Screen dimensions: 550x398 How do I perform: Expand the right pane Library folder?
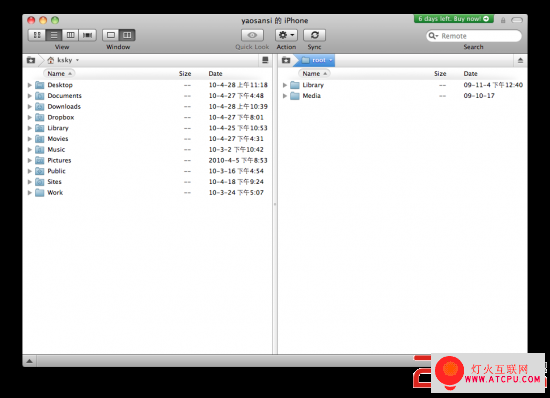coord(285,85)
